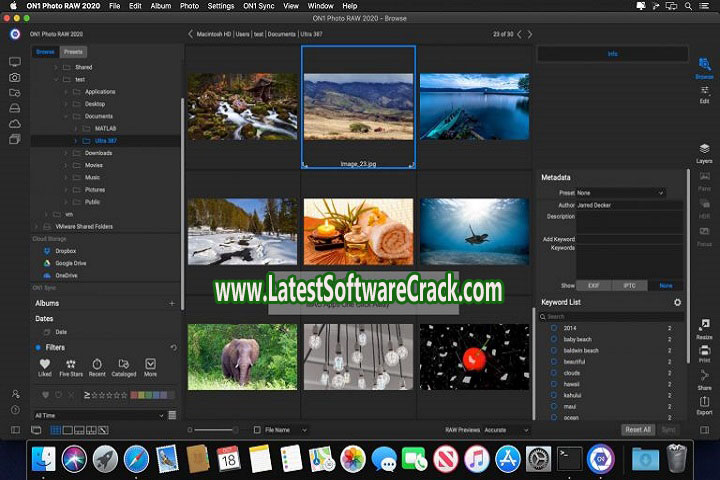Image resolution: width=720 pixels, height=480 pixels.
Task: Open the Export icon
Action: (704, 404)
